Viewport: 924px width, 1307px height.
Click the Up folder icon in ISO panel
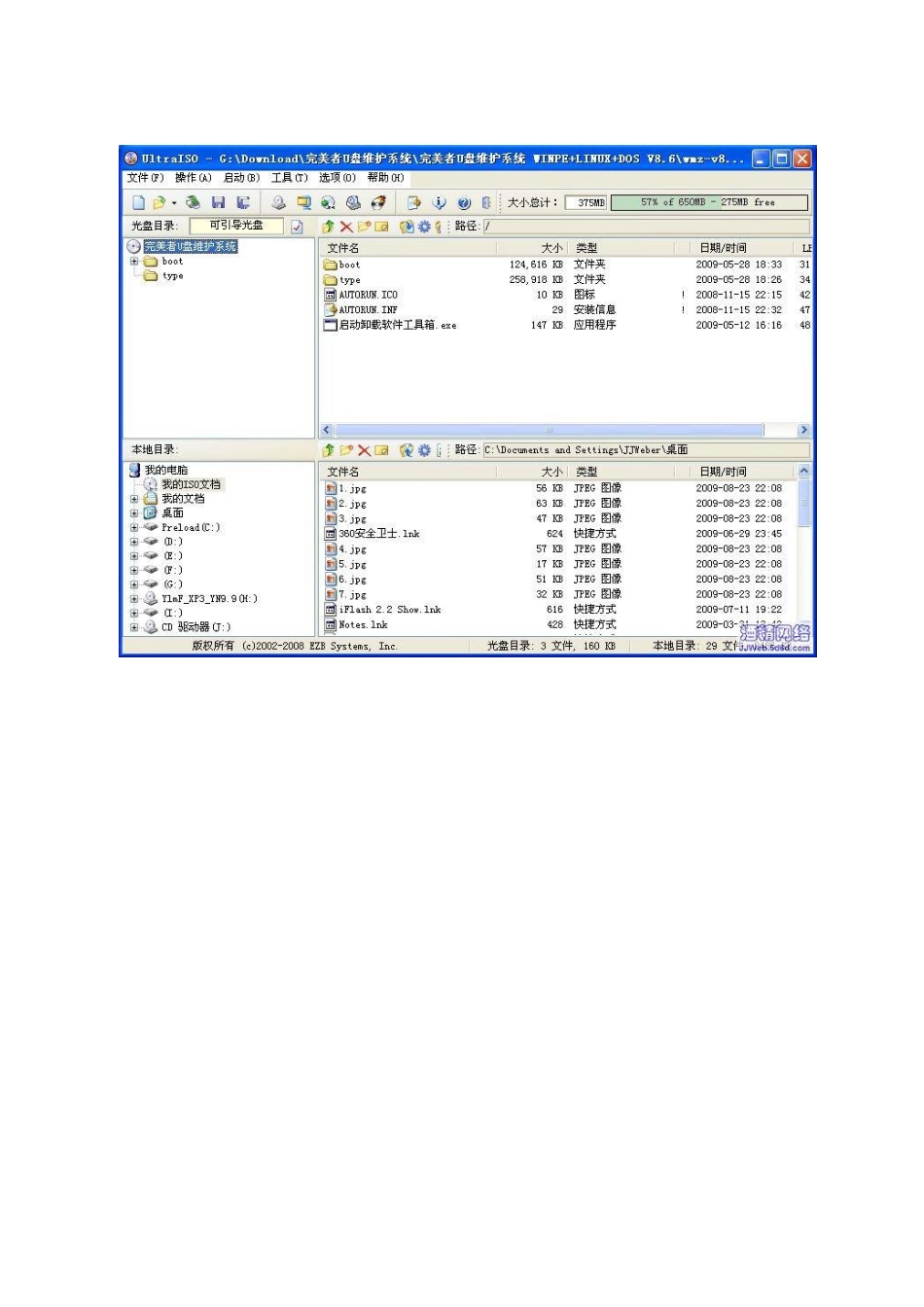point(328,227)
